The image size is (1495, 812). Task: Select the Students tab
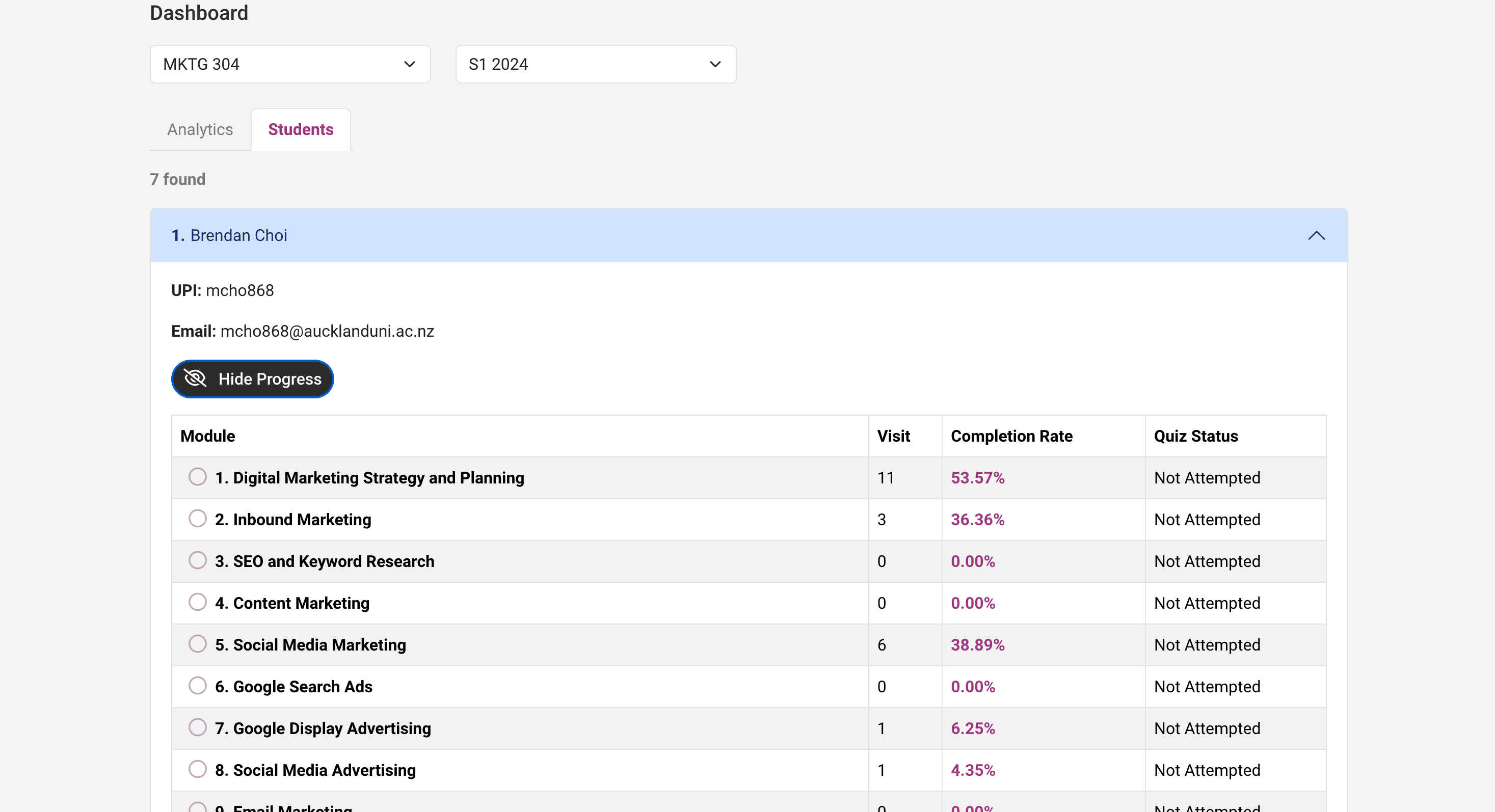pyautogui.click(x=301, y=129)
